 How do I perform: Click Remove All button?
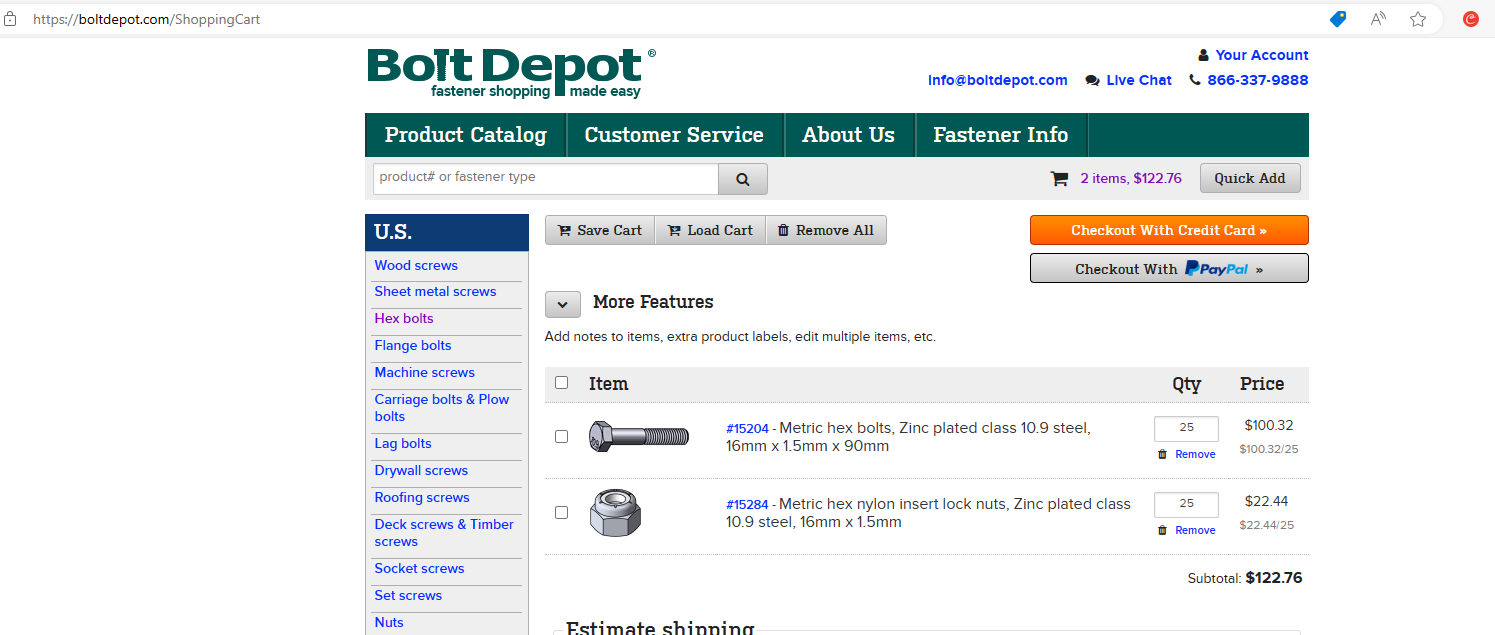tap(826, 230)
